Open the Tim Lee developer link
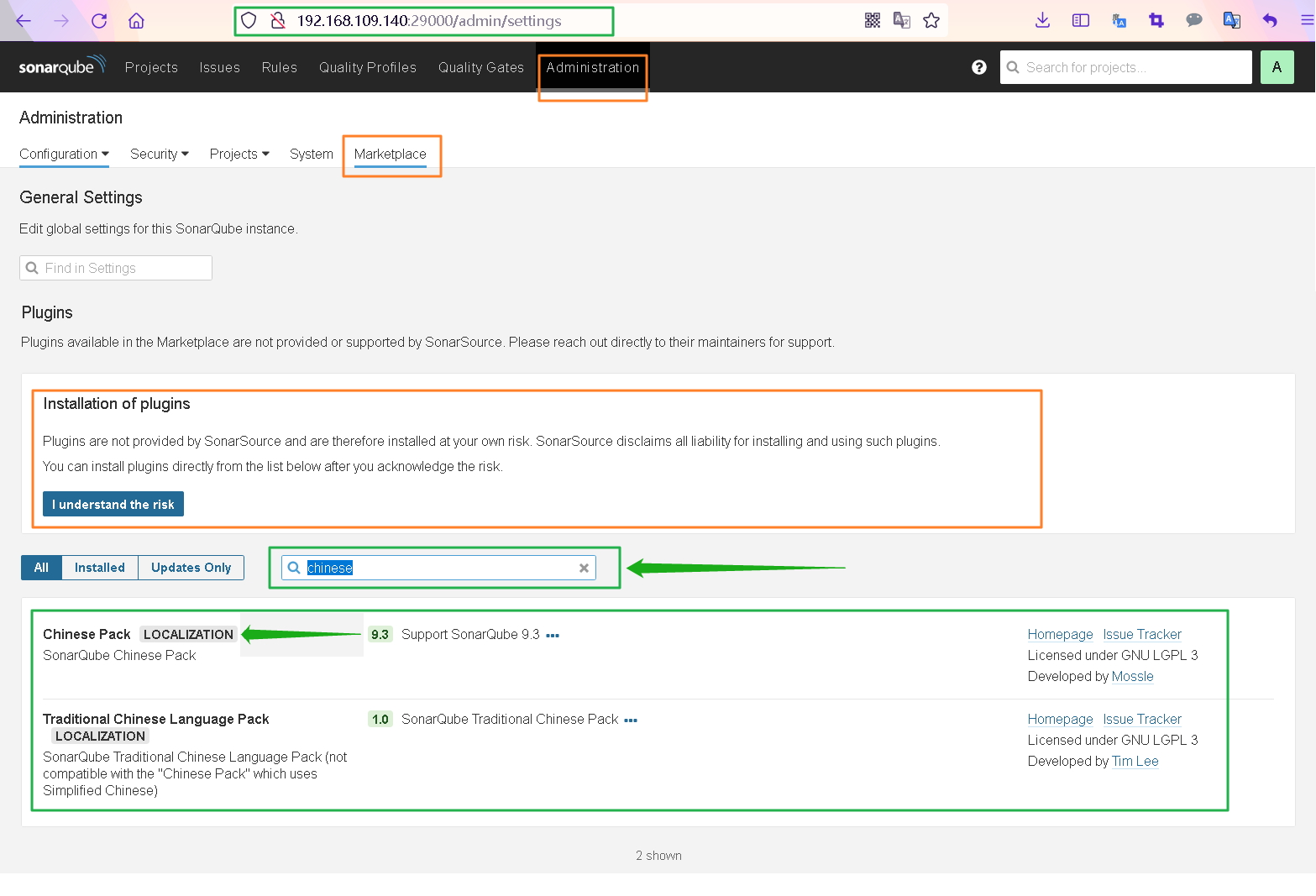Screen dimensions: 1316x896 (x=1135, y=761)
